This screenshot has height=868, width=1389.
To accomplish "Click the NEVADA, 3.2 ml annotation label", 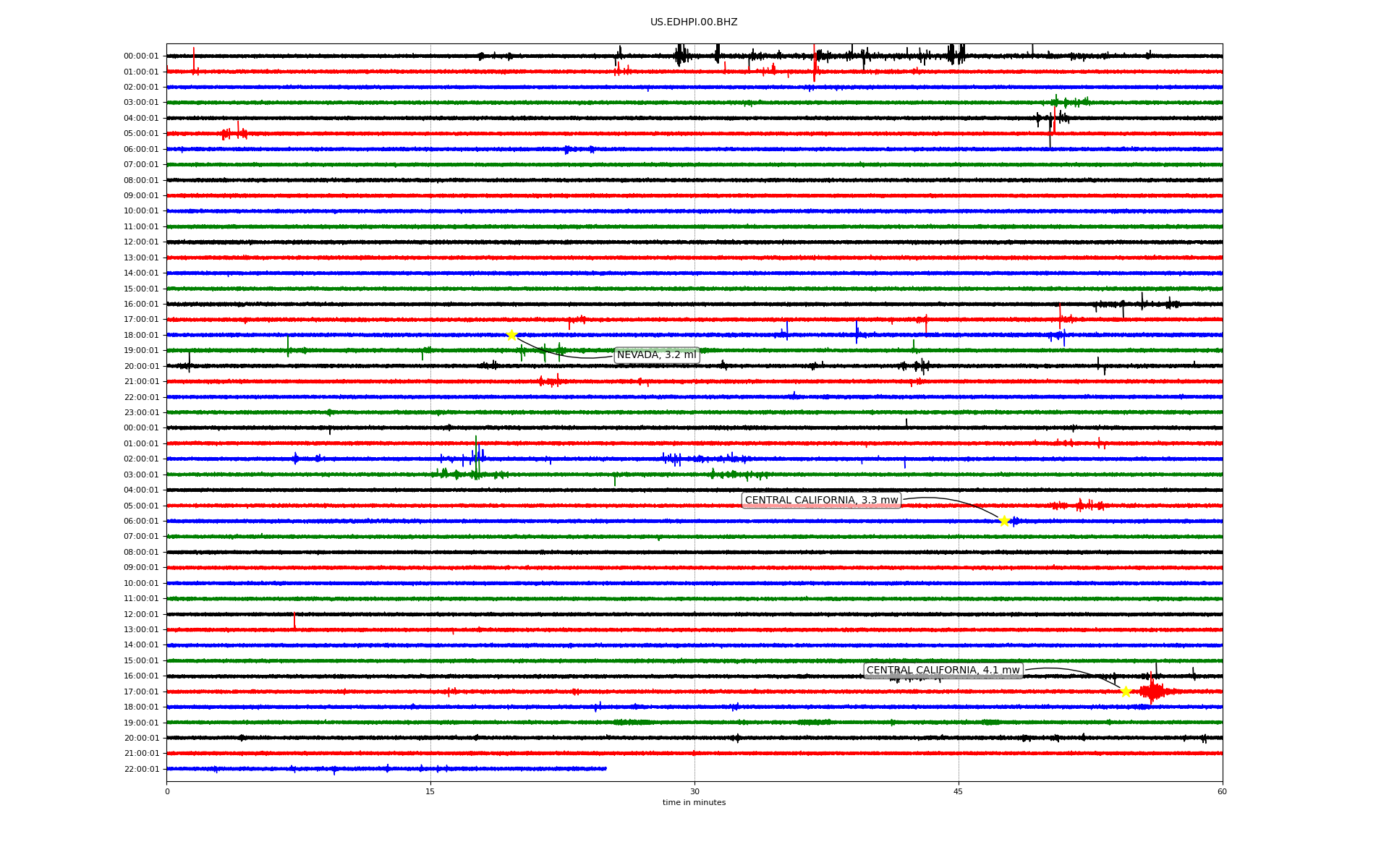I will 656,355.
